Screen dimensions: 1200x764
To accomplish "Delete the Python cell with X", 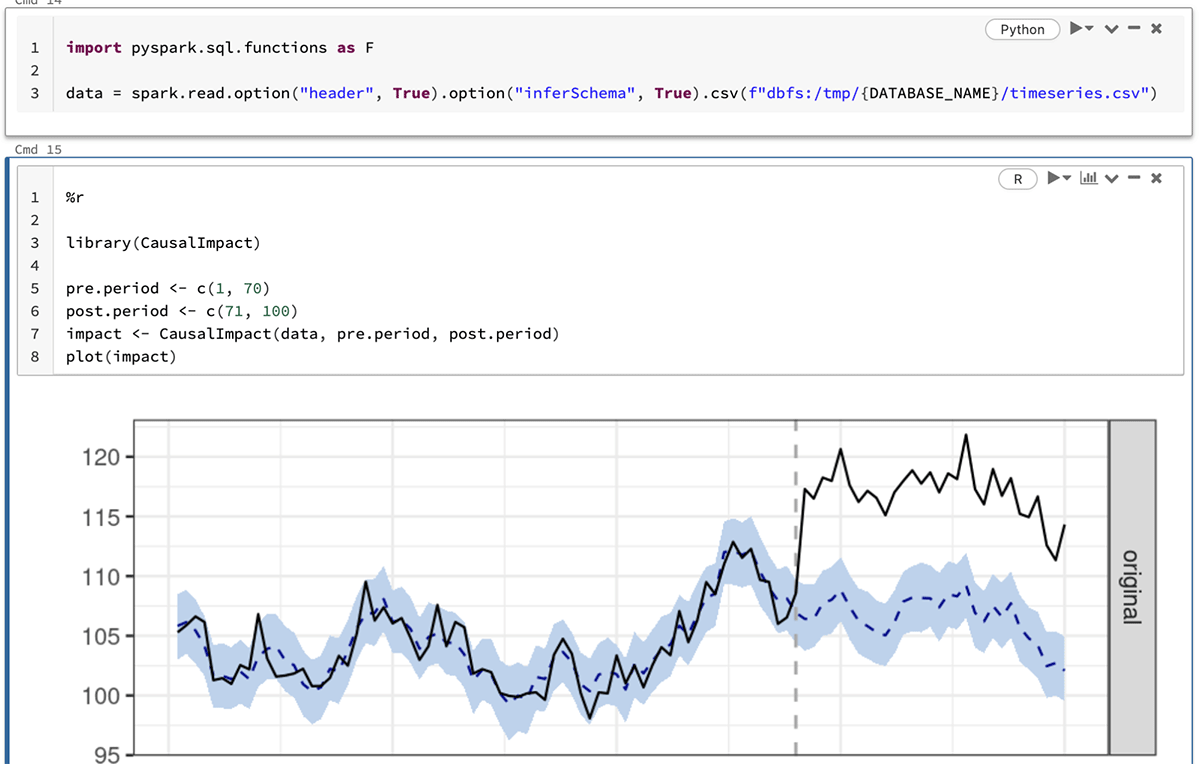I will point(1156,29).
